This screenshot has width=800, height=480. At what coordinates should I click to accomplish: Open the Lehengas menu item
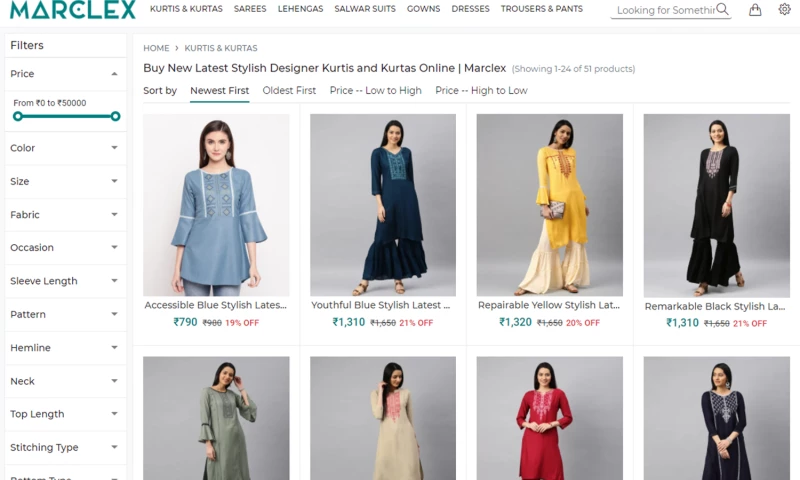point(301,9)
